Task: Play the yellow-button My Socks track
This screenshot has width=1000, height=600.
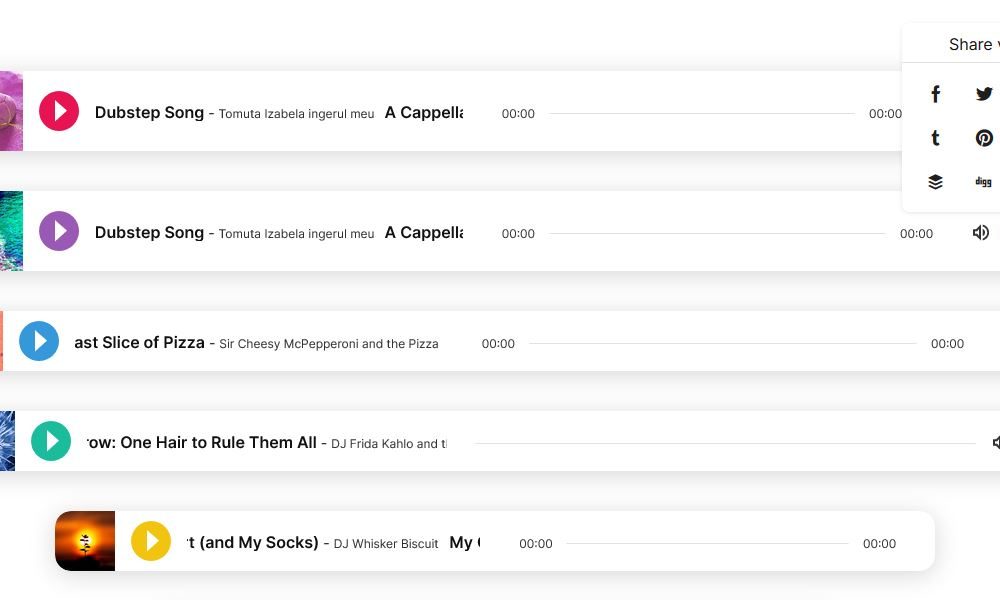Action: [x=151, y=541]
